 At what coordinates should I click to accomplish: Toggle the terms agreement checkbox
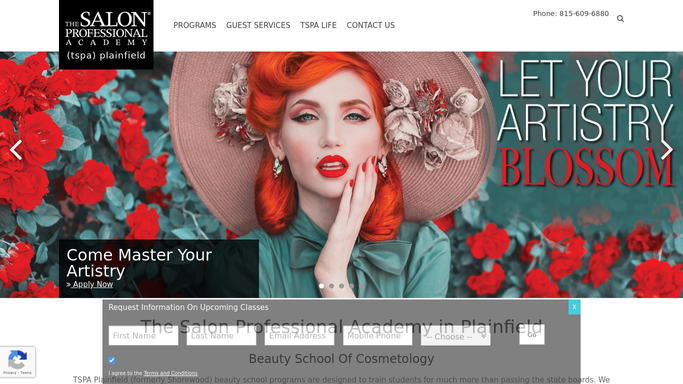(112, 360)
